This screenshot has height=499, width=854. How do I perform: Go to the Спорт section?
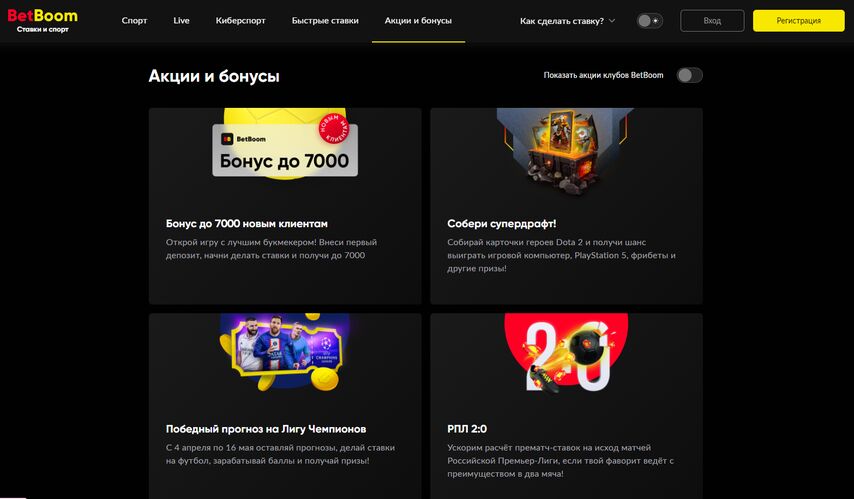click(x=135, y=21)
